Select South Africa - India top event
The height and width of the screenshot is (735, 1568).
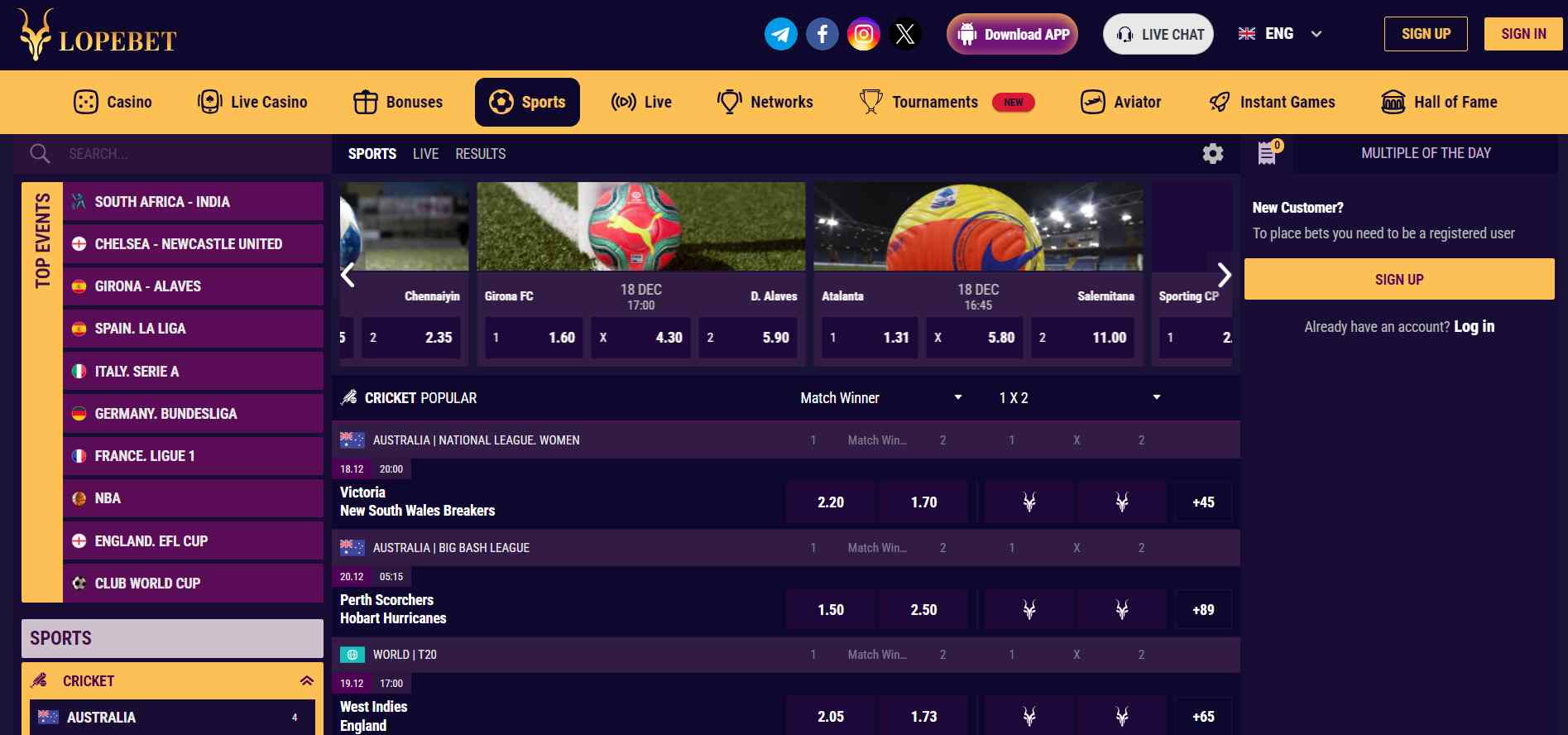pos(193,201)
